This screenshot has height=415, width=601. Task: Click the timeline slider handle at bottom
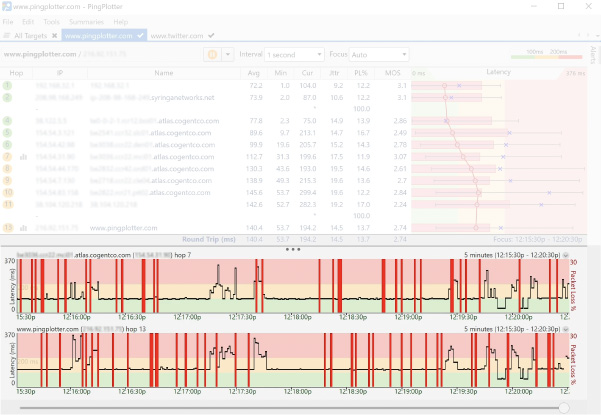pos(564,408)
